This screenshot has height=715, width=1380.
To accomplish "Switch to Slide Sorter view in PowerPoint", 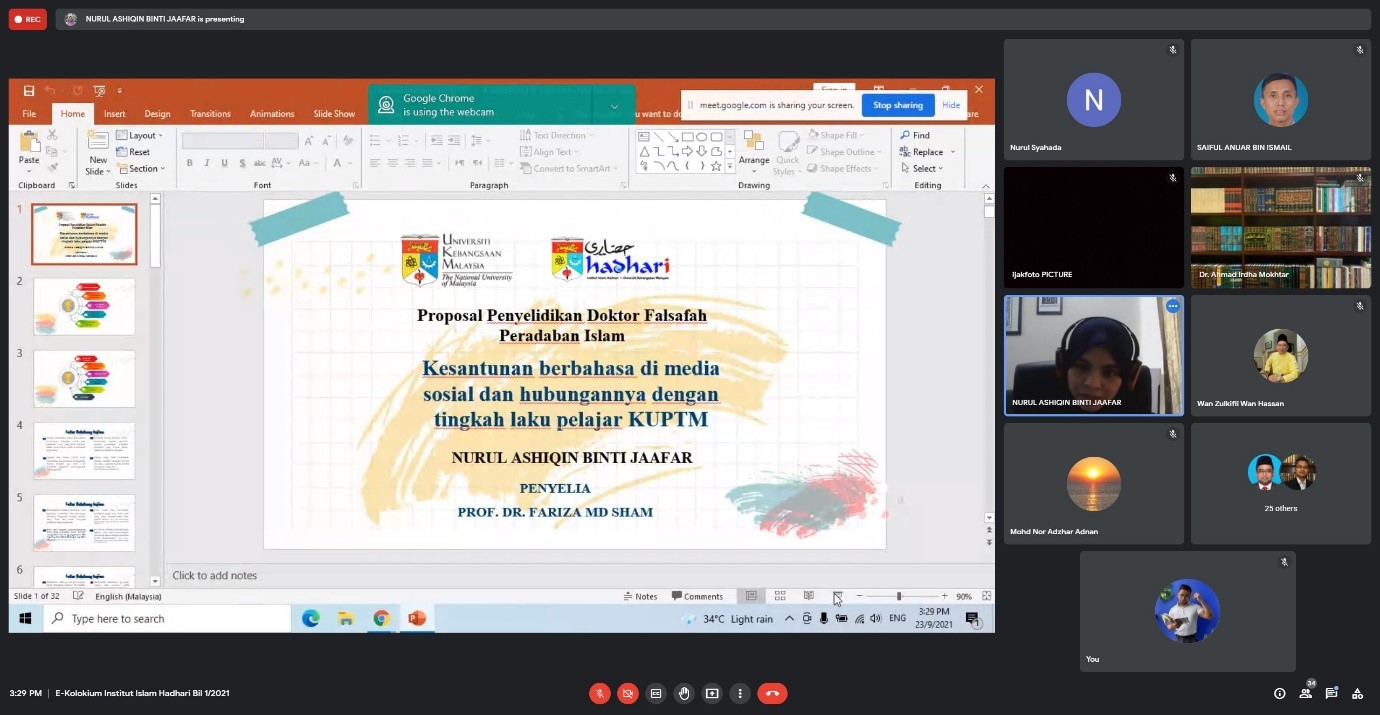I will tap(780, 596).
